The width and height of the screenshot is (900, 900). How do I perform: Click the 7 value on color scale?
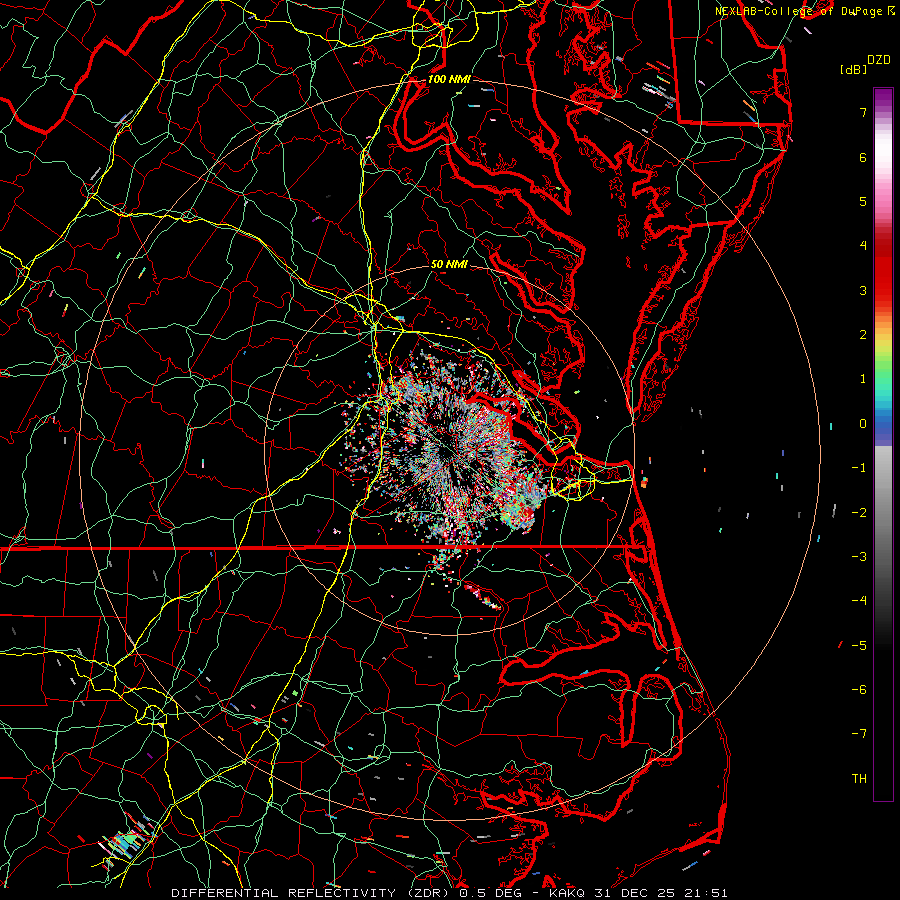(x=863, y=112)
